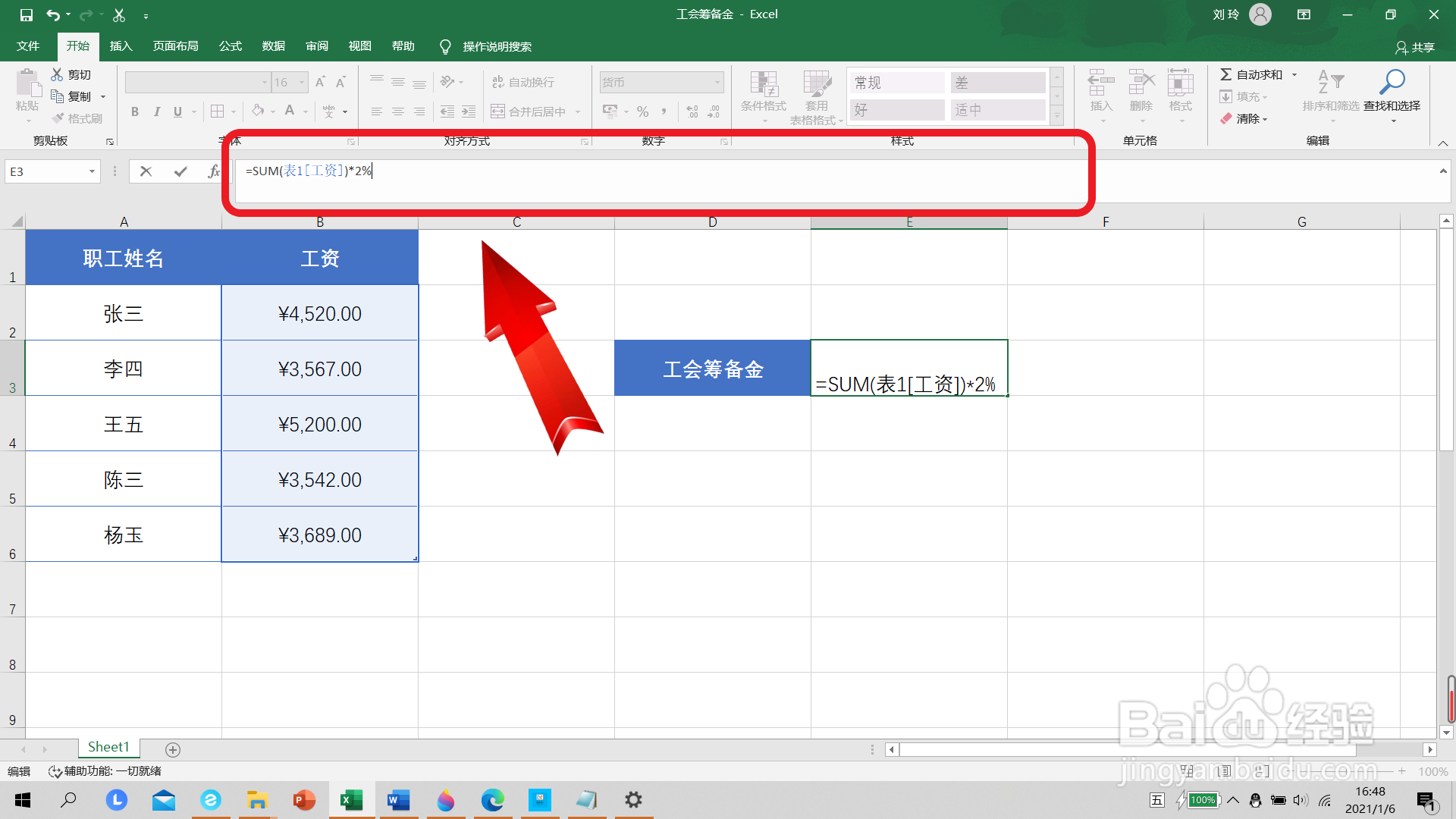The height and width of the screenshot is (819, 1456).
Task: Toggle center horizontal alignment
Action: pyautogui.click(x=398, y=111)
